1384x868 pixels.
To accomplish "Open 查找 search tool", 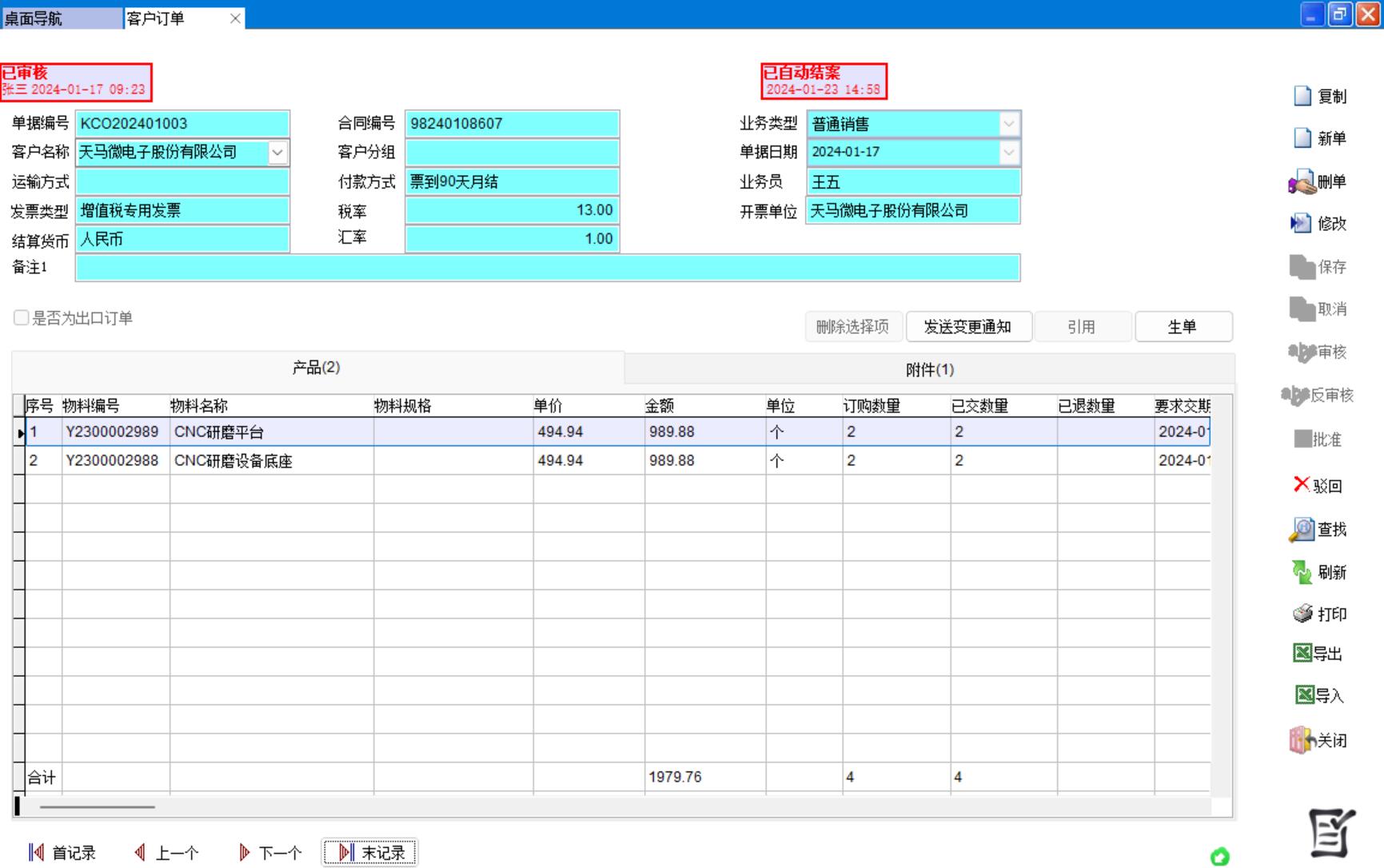I will tap(1302, 530).
